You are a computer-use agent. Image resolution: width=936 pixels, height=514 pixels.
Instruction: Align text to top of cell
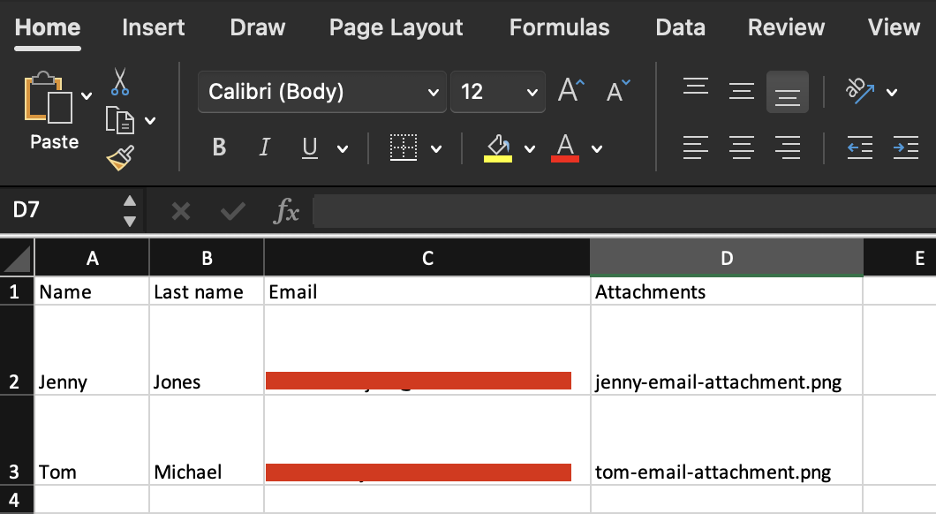coord(695,87)
